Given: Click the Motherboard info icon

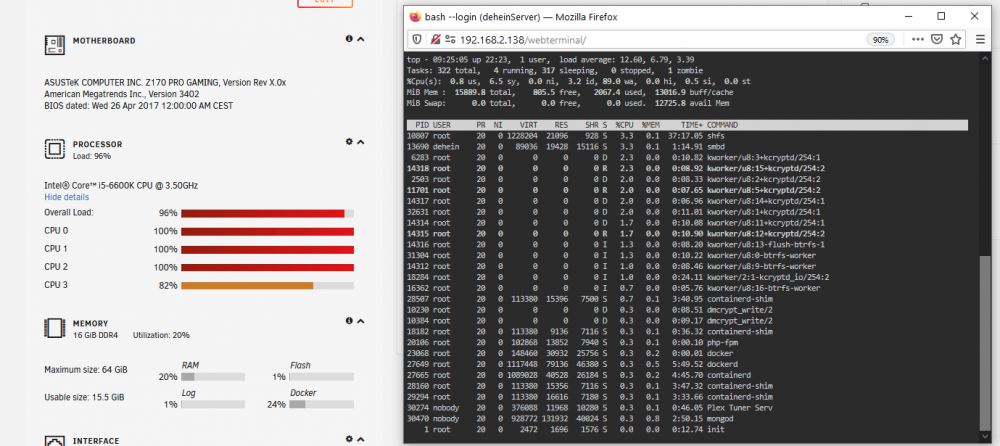Looking at the screenshot, I should point(349,39).
